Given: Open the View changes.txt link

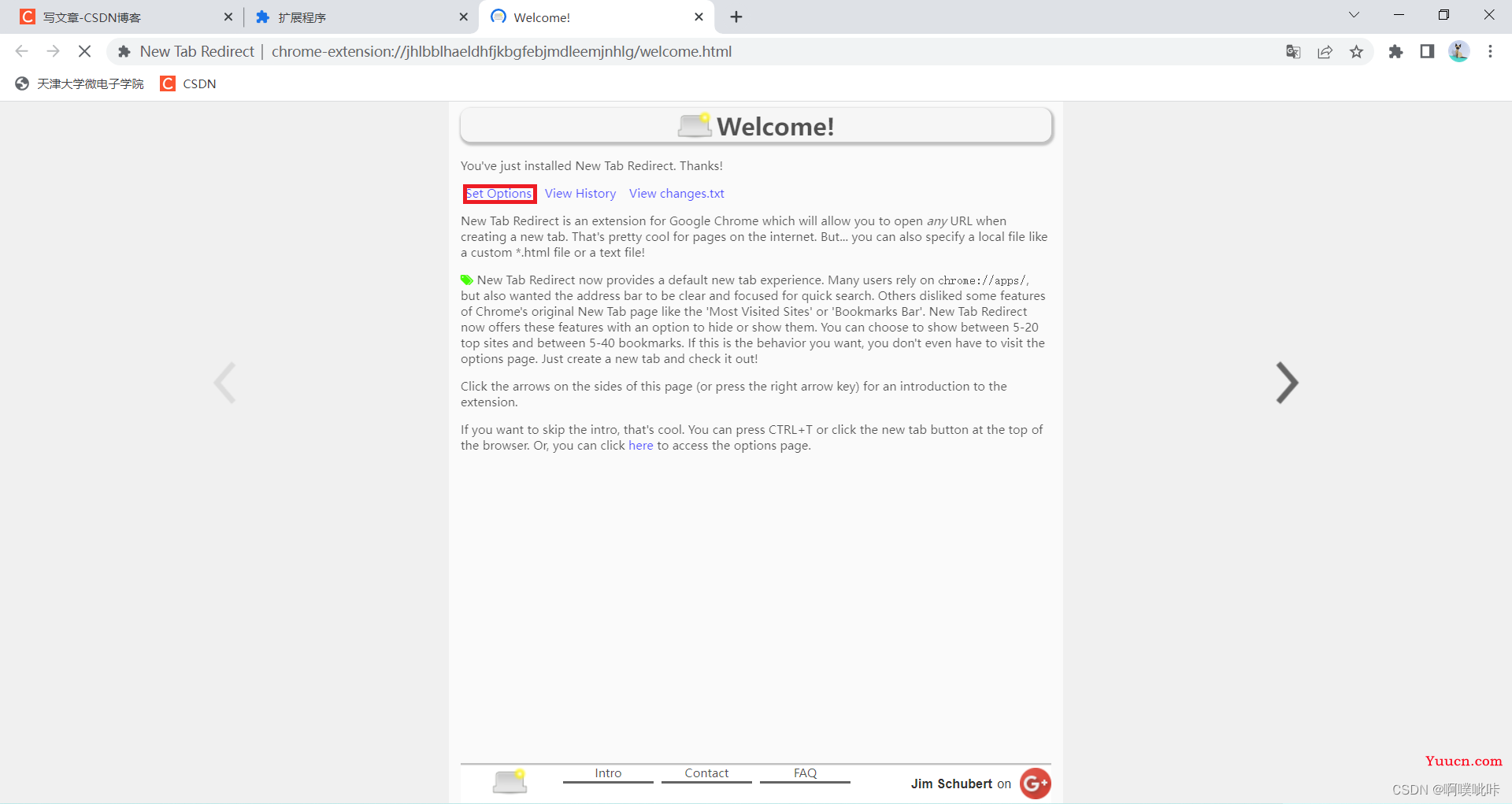Looking at the screenshot, I should click(676, 194).
